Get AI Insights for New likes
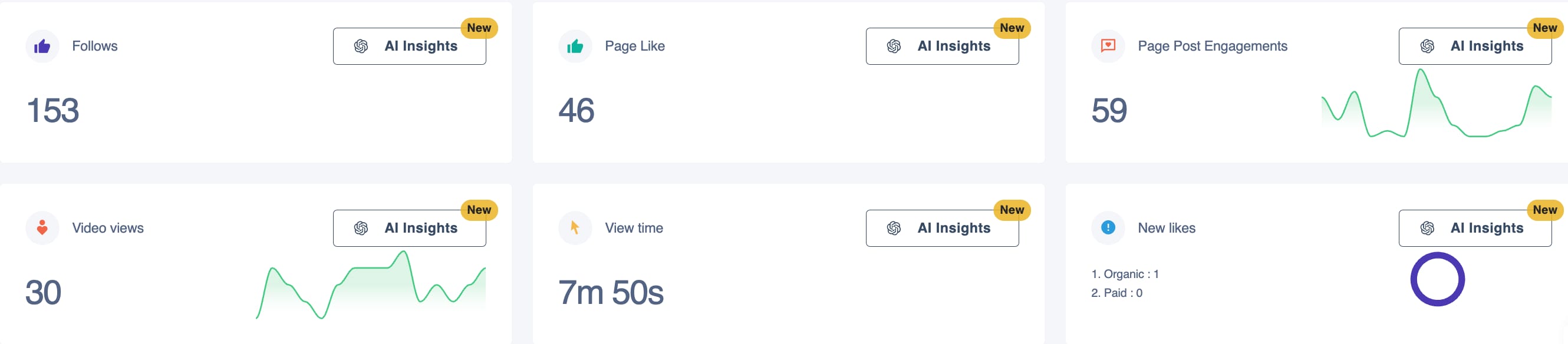 [x=1474, y=228]
